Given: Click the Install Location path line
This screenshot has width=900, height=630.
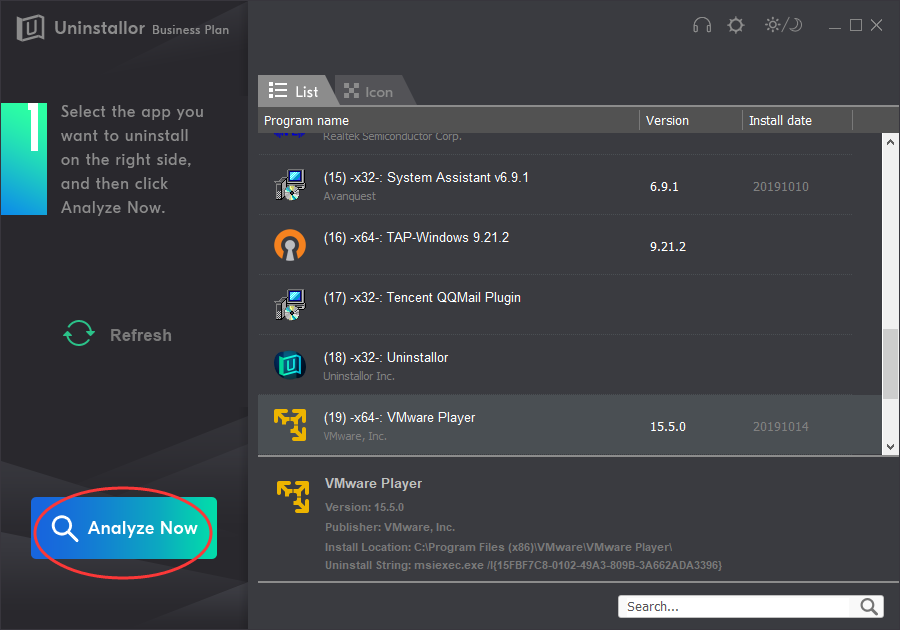Looking at the screenshot, I should tap(498, 547).
